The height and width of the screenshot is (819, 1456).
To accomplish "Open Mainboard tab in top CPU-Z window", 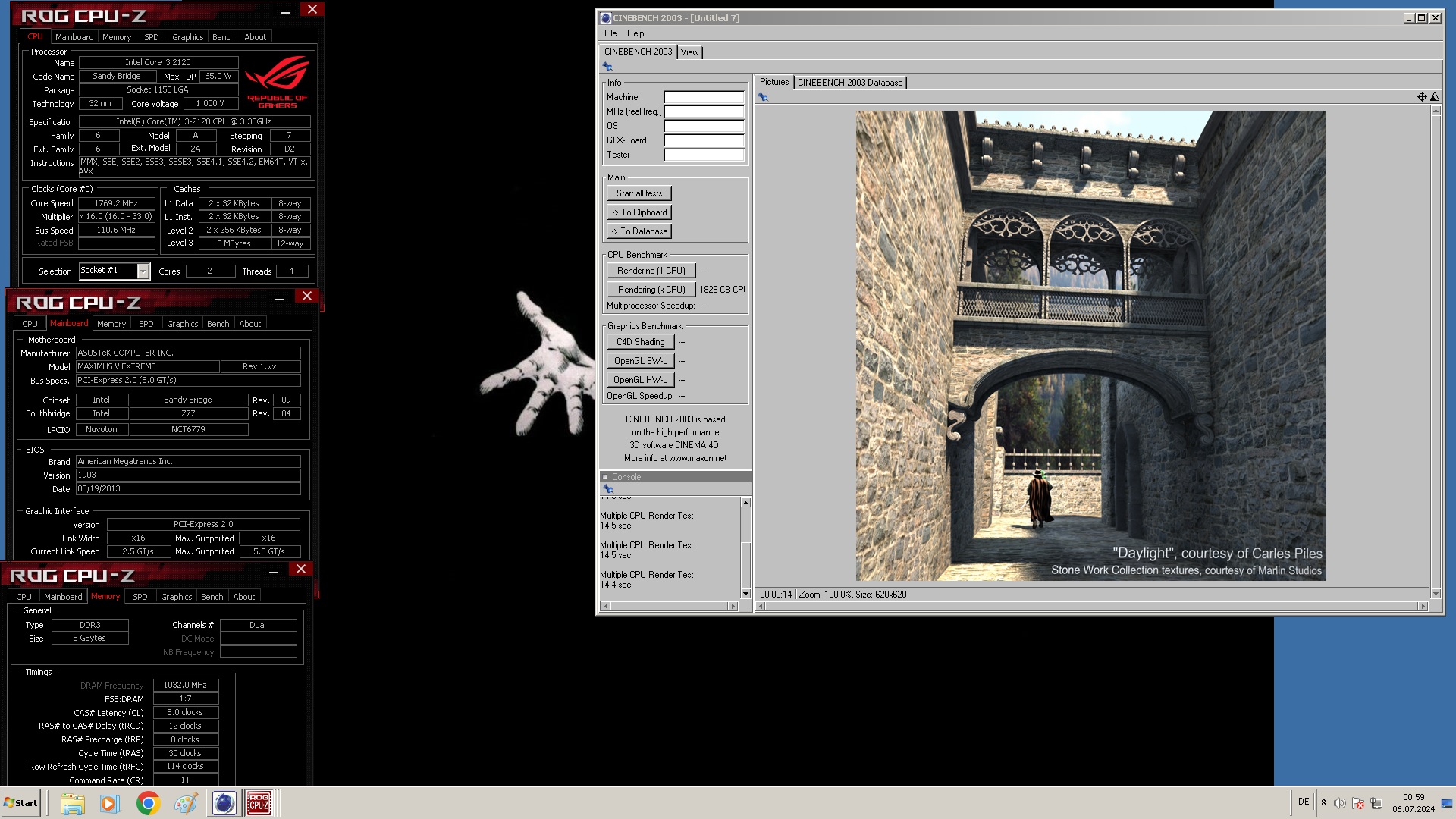I will coord(74,37).
